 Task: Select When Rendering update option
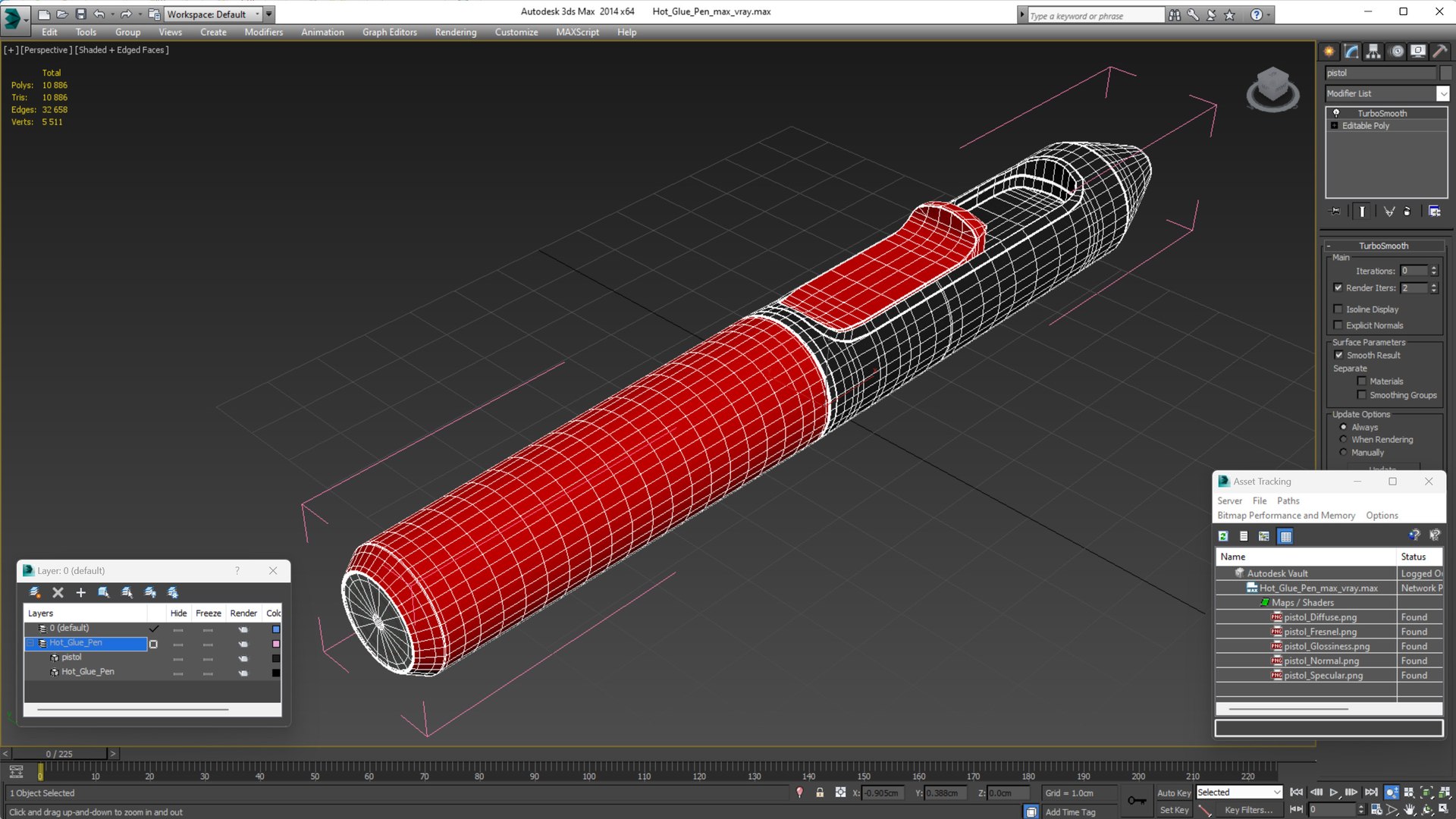point(1344,440)
